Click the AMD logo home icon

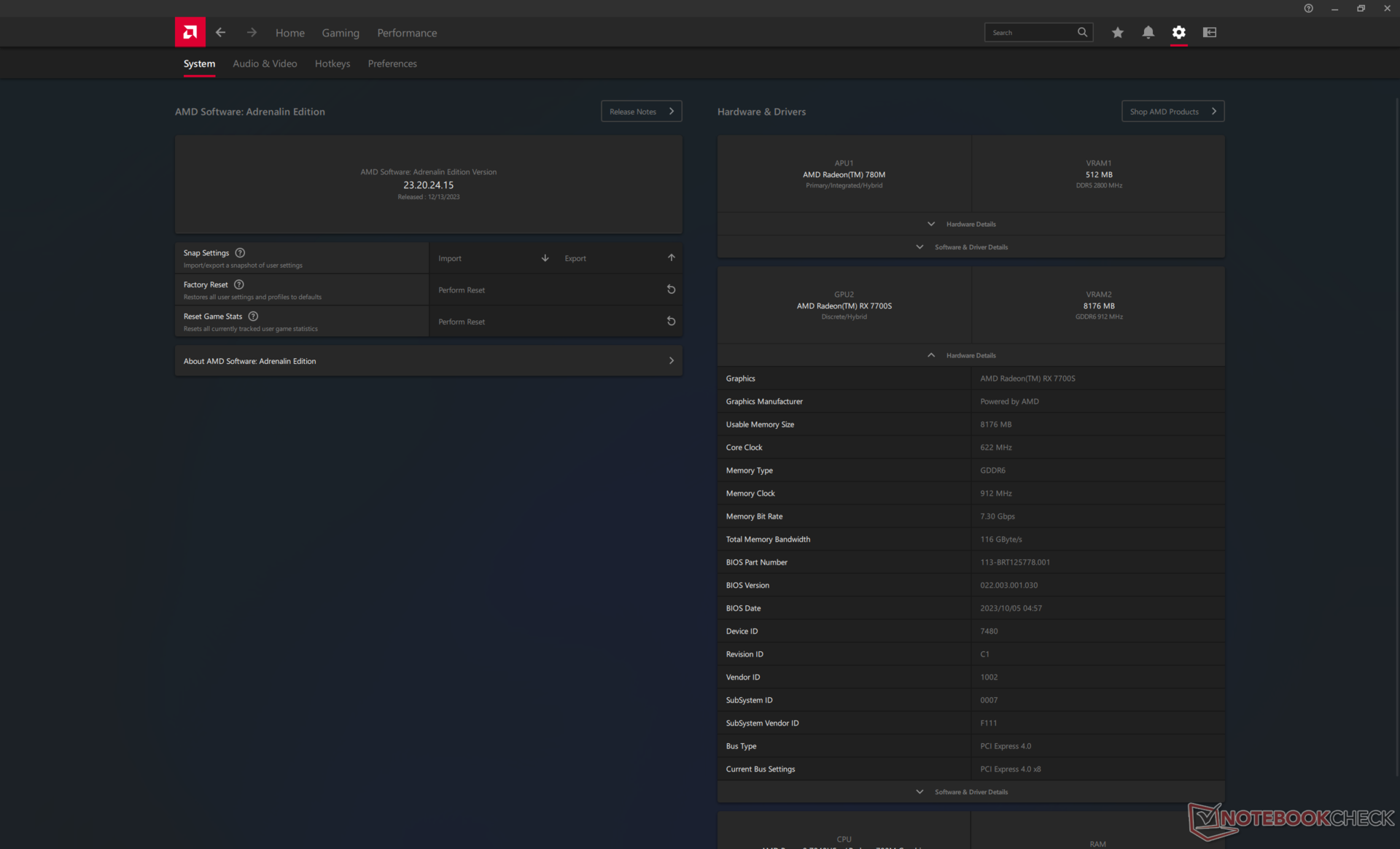pos(190,32)
